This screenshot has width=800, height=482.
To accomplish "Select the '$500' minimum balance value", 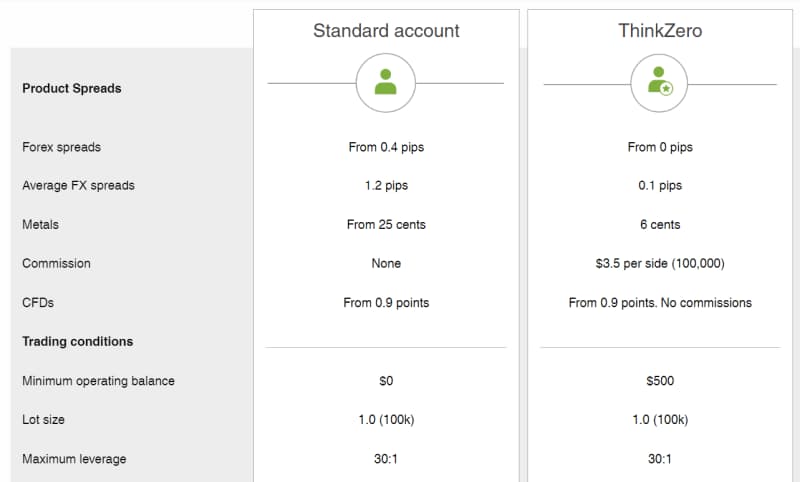I will (660, 380).
